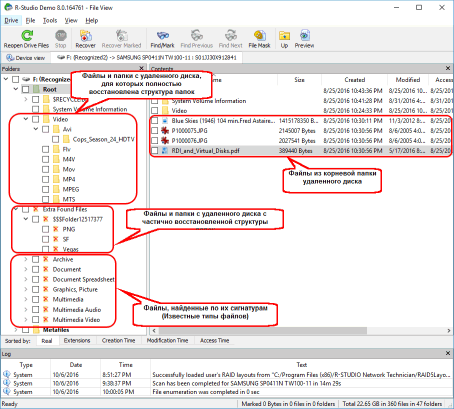Expand the Document node

26,269
